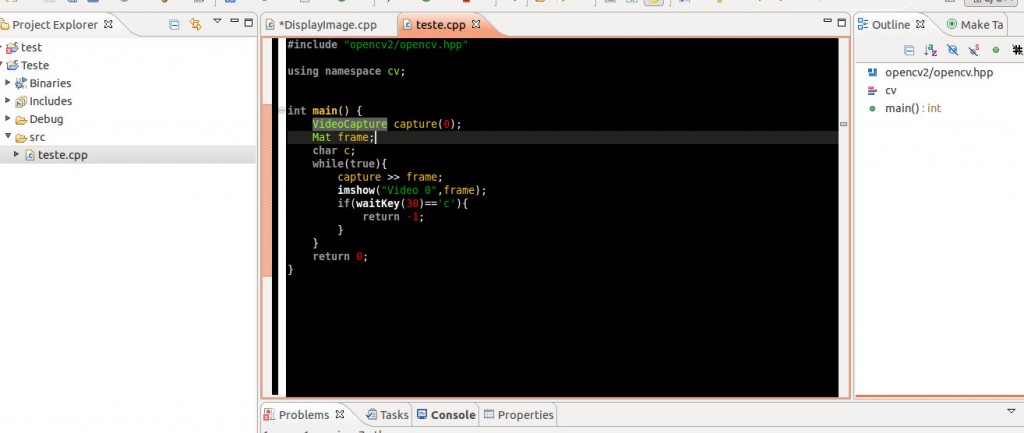Click the VideoCapture word in code

[349, 124]
